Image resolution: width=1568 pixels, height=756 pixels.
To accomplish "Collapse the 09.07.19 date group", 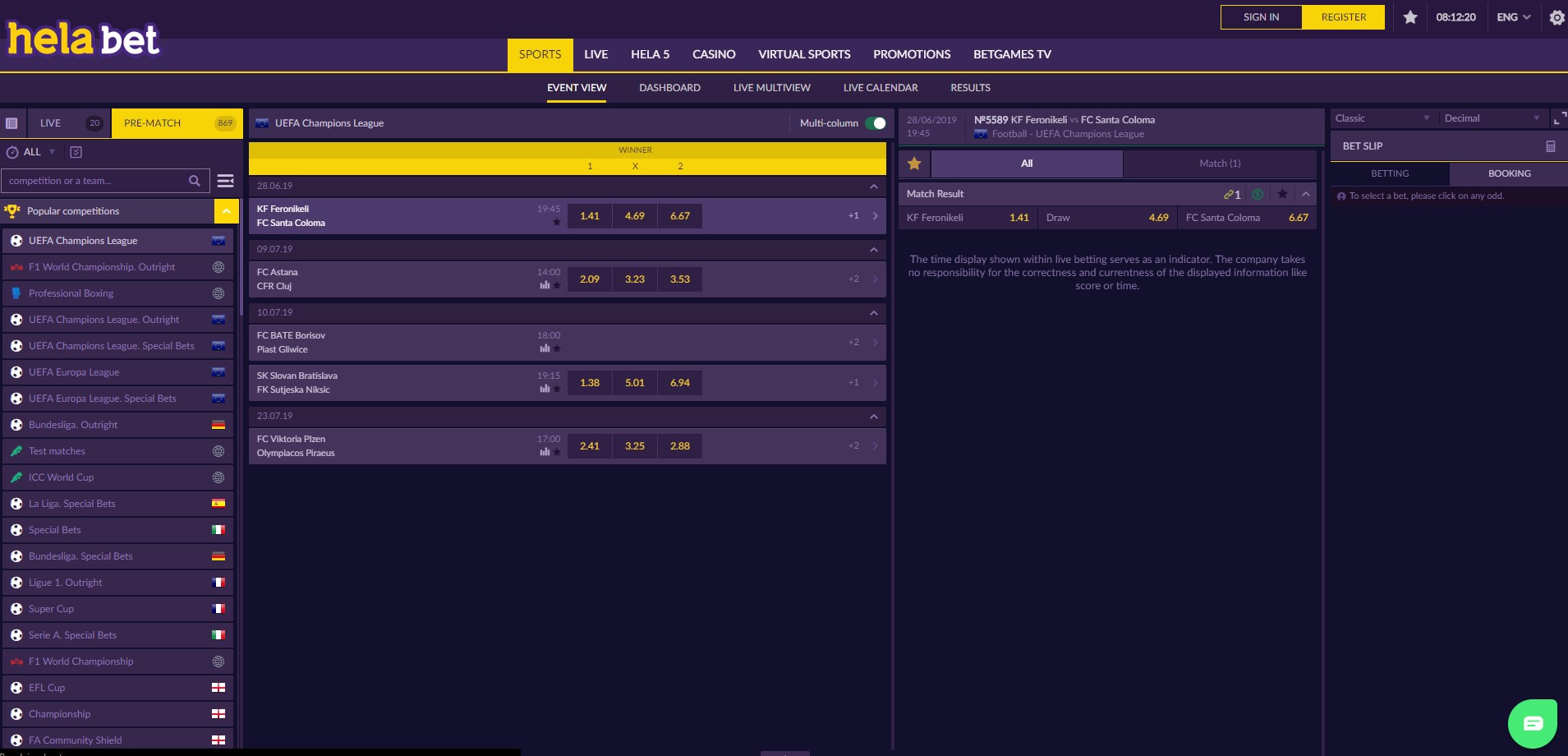I will [873, 250].
